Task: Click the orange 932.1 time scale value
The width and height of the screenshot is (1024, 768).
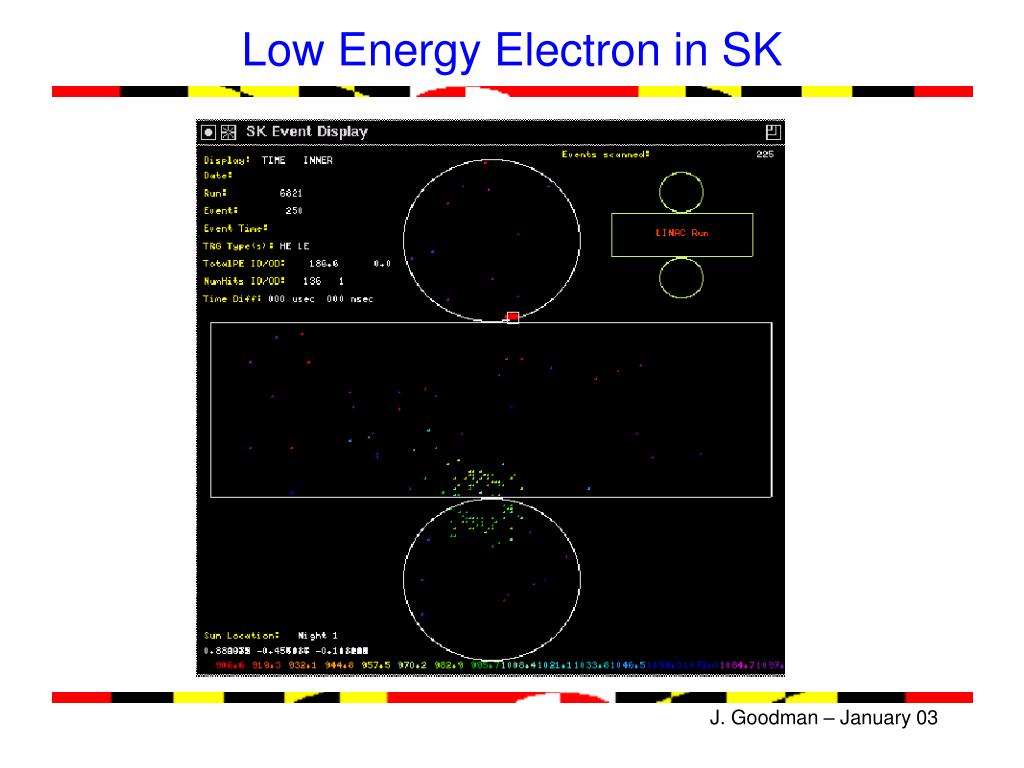Action: coord(302,665)
